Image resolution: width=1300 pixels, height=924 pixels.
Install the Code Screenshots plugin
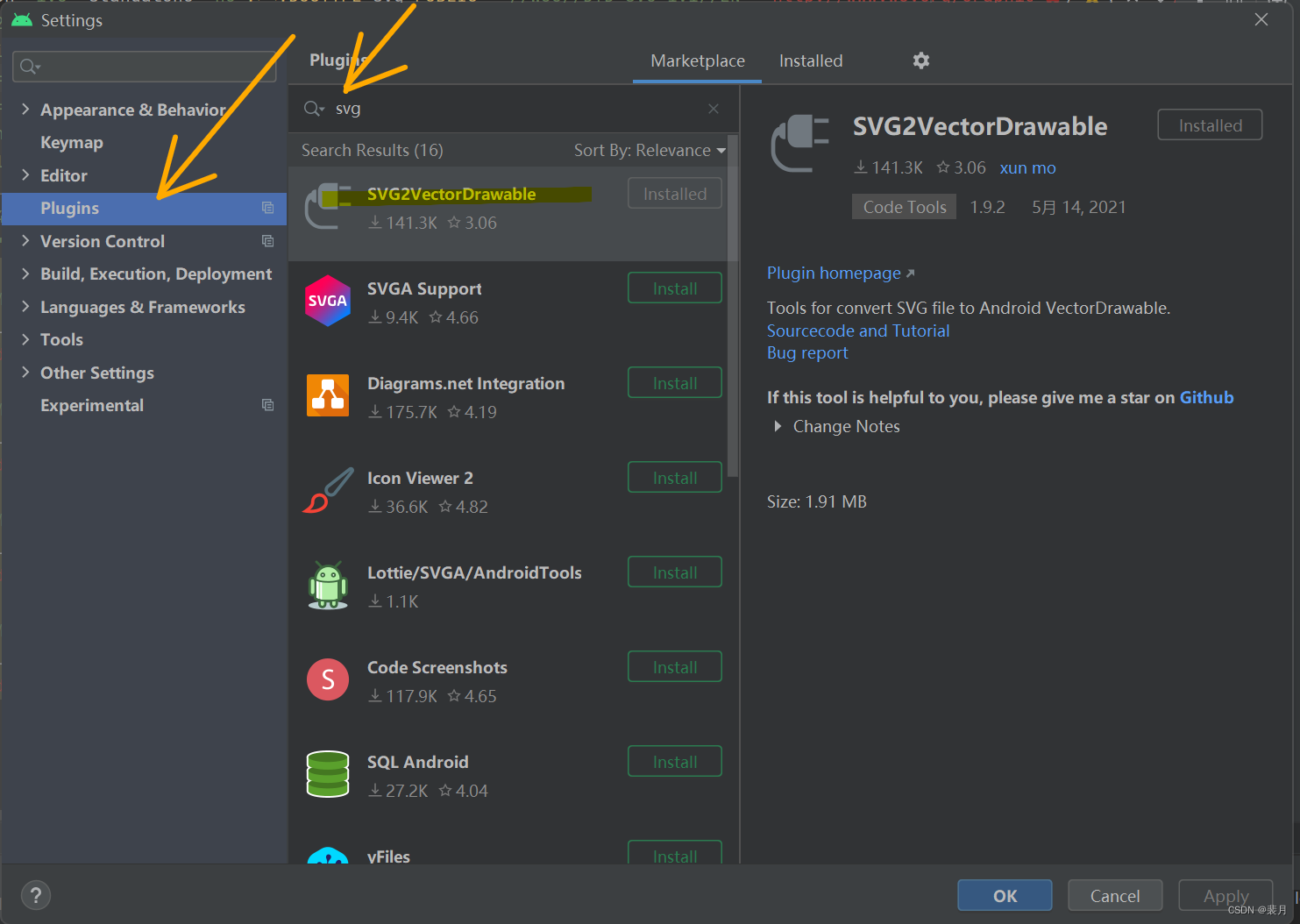point(675,667)
